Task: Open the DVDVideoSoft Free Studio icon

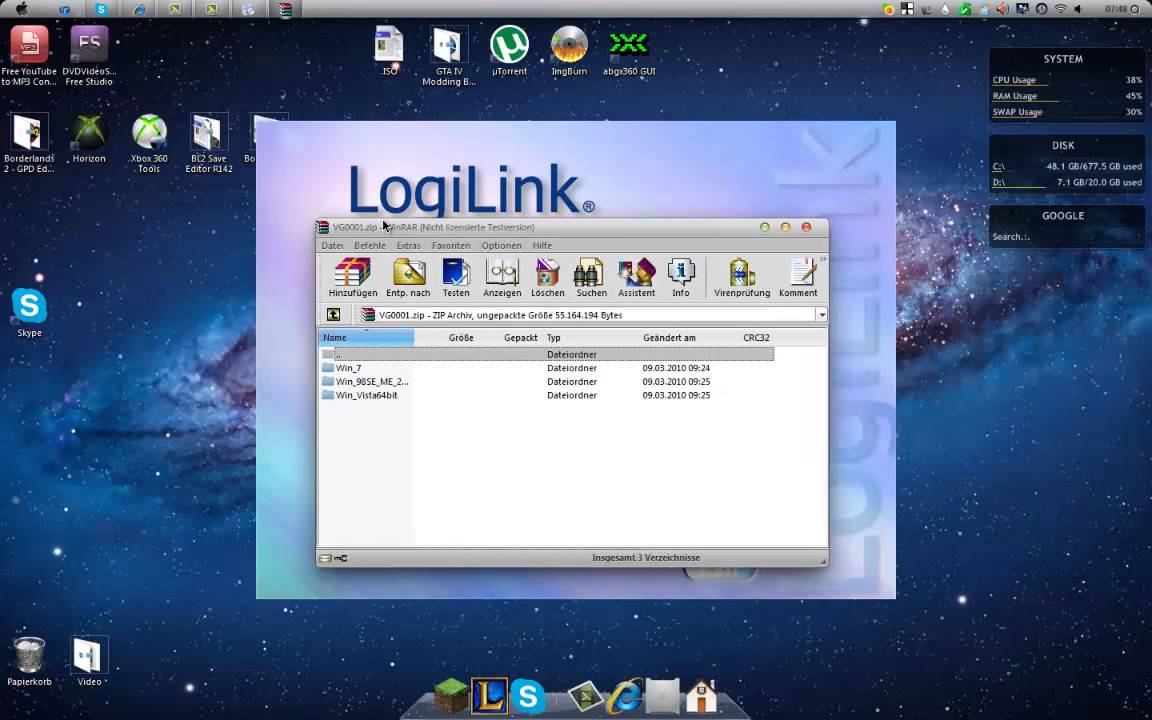Action: (x=89, y=56)
